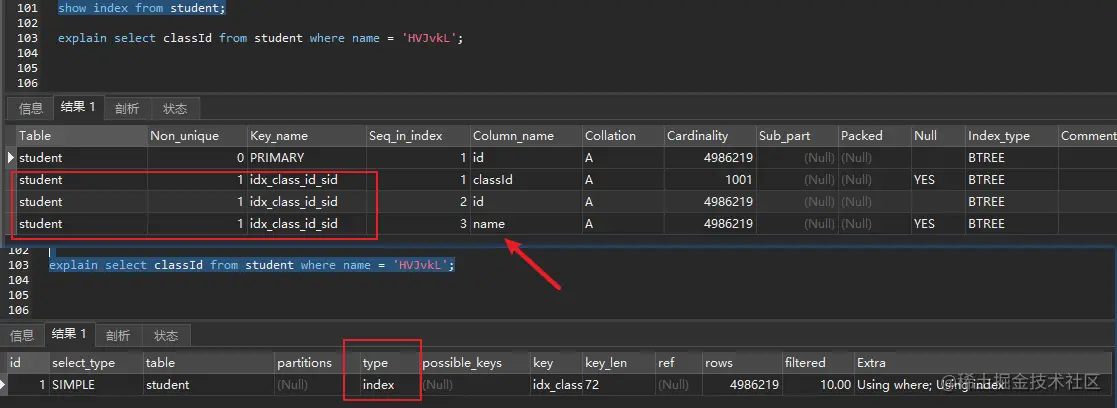Open the 状态 tab above the explain result table
Screen dimensions: 1117x408
(166, 335)
